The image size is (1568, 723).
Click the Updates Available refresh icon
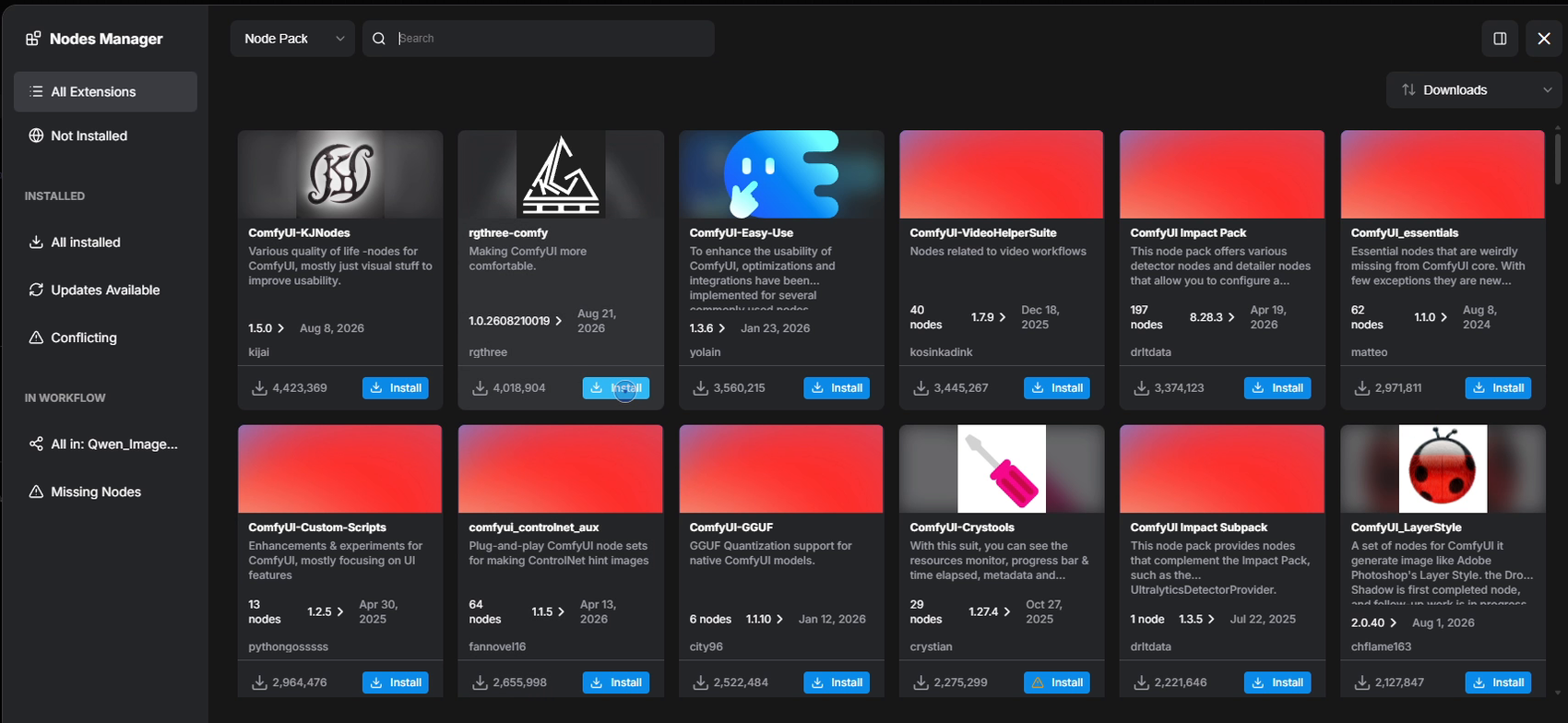[x=36, y=290]
